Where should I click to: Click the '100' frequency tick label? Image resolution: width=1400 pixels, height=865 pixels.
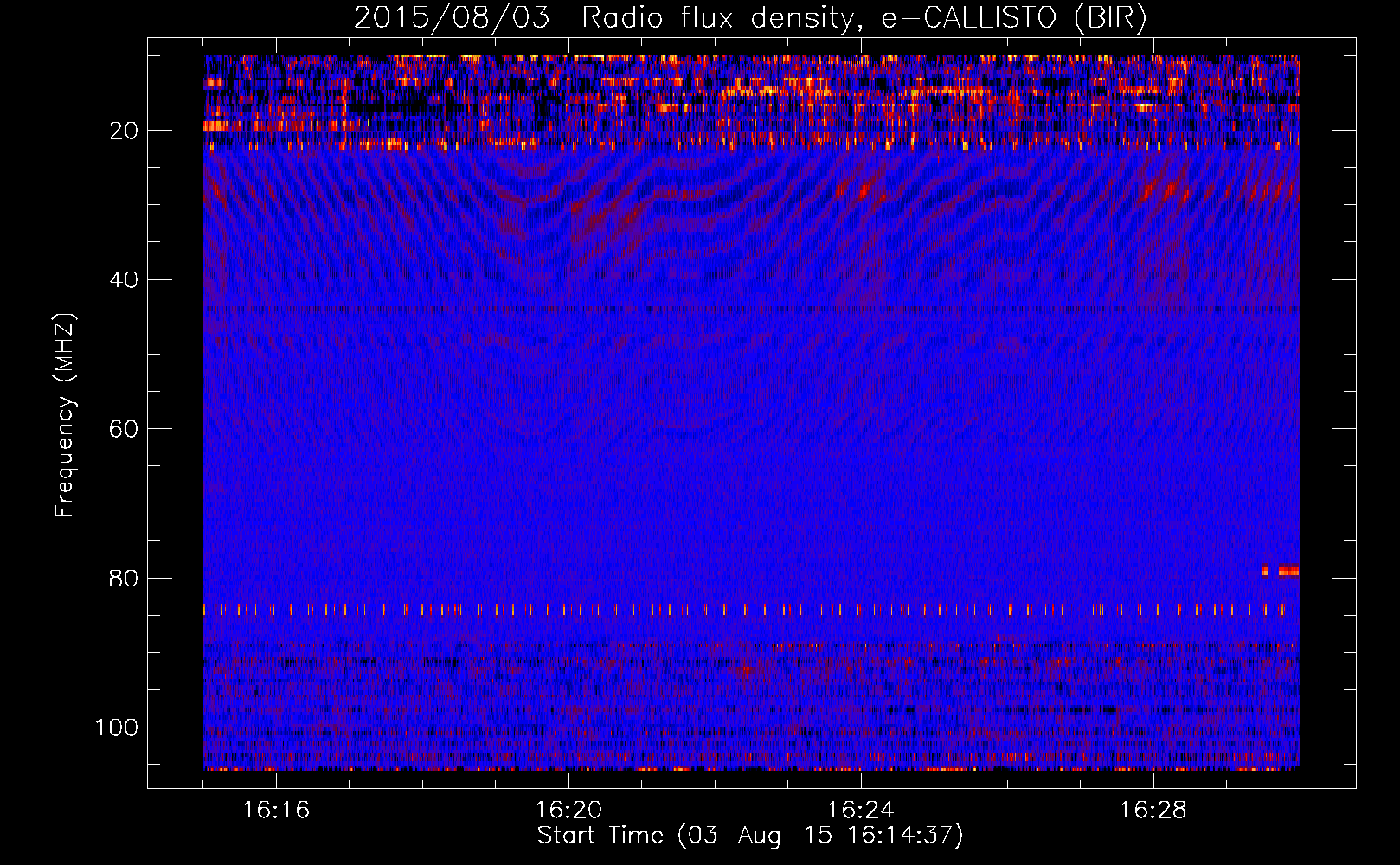(117, 727)
